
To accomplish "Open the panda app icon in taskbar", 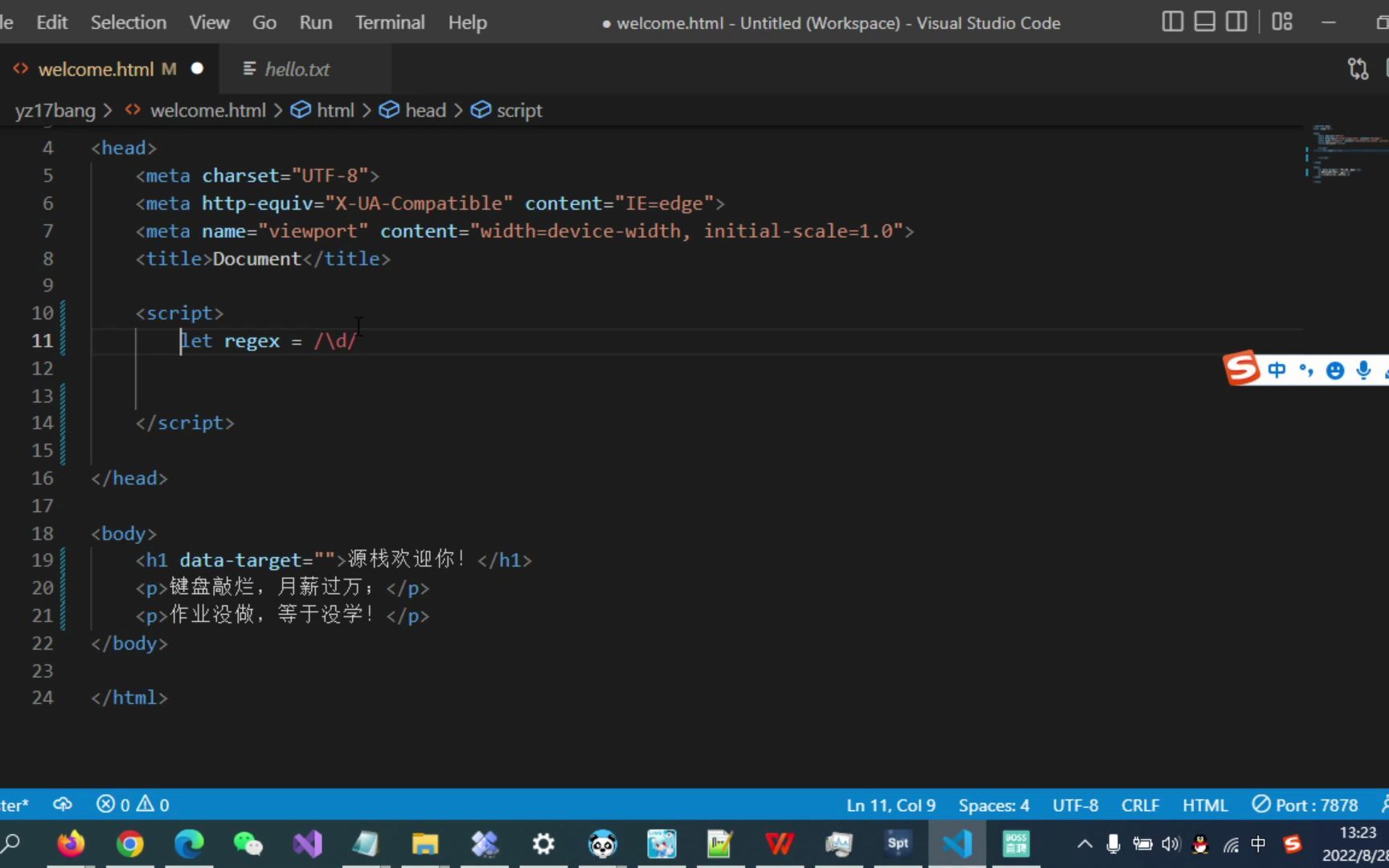I will pos(602,844).
